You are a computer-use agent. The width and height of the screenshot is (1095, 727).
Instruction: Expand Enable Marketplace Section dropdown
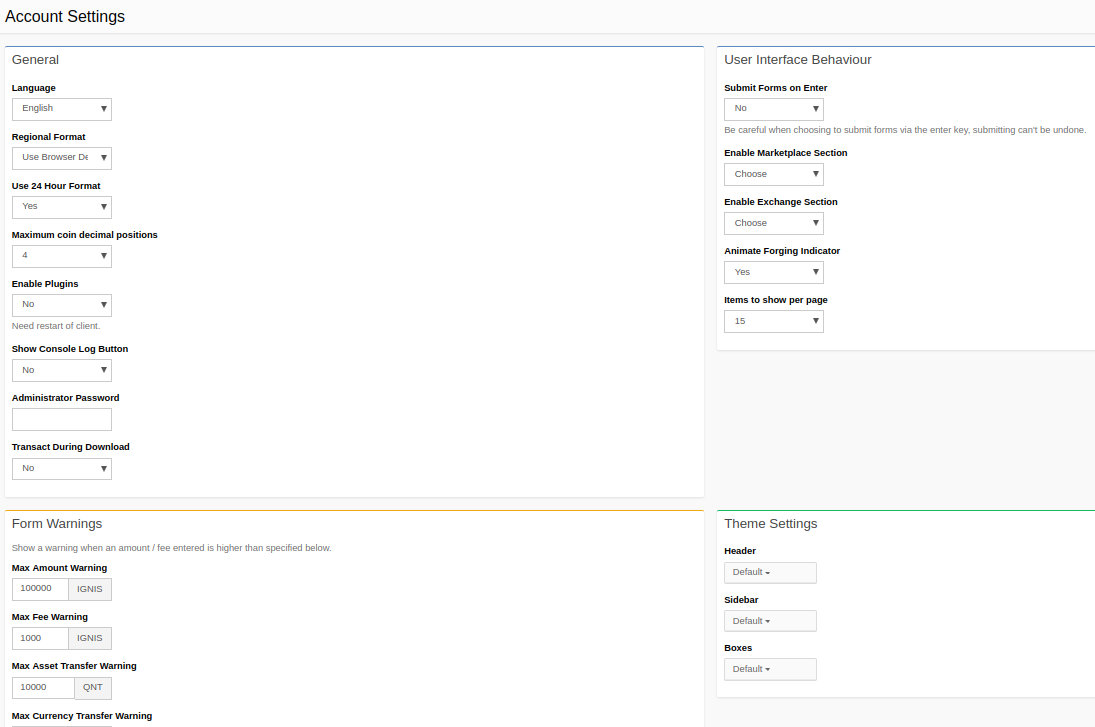pos(773,174)
